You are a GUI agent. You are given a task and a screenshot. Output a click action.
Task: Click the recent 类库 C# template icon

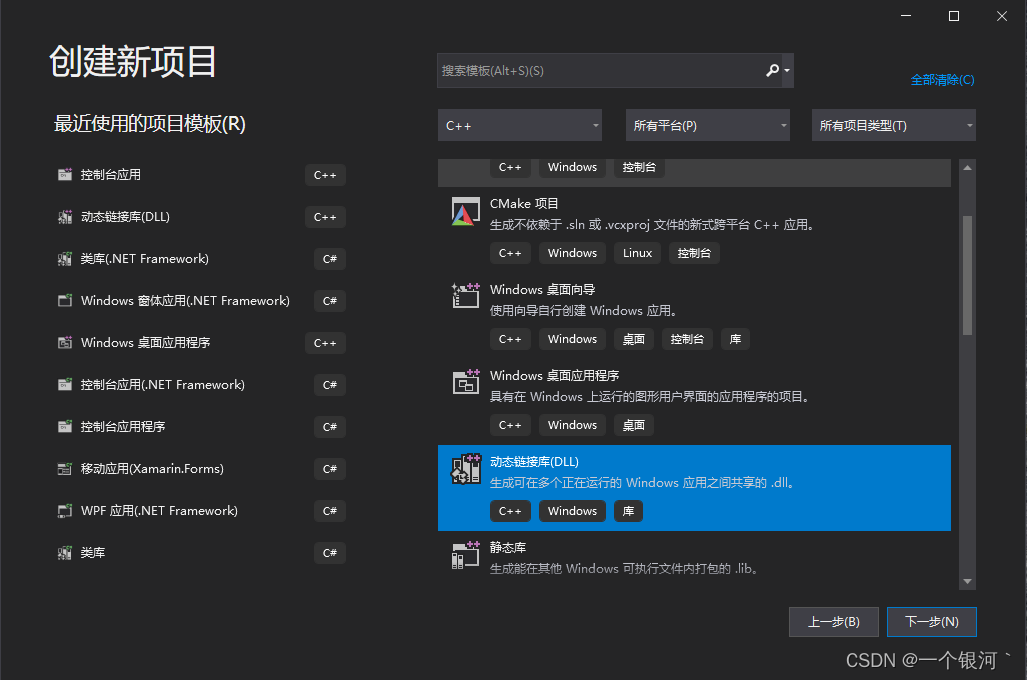coord(65,552)
